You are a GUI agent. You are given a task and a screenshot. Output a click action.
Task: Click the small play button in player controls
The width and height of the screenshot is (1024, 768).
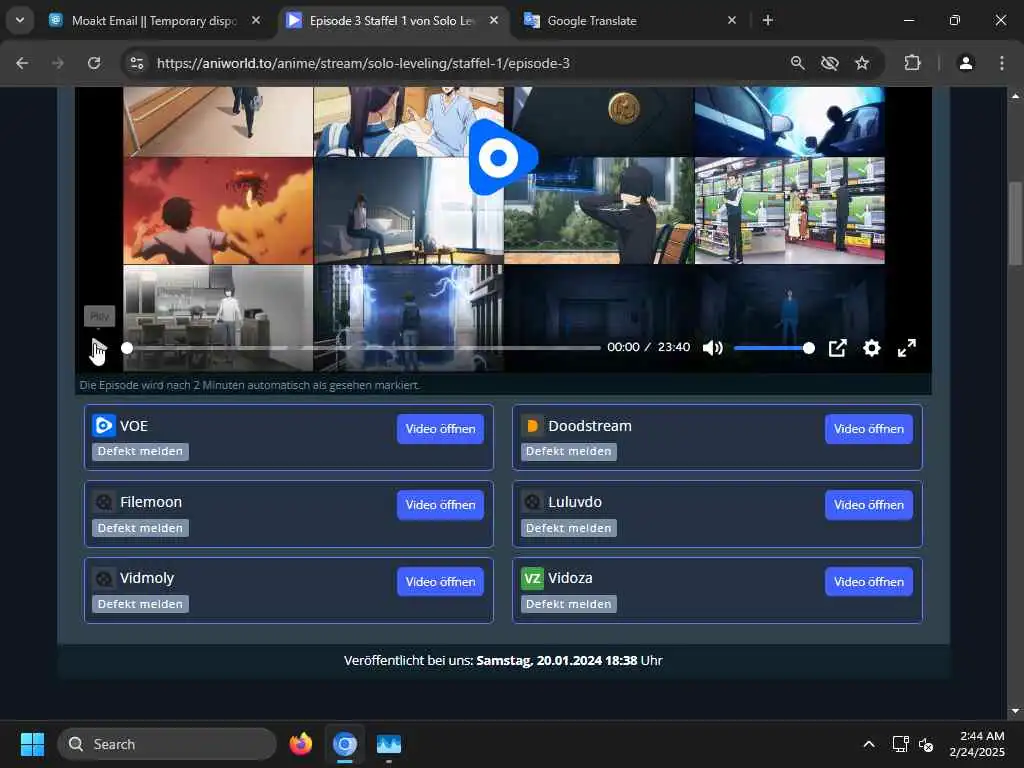click(98, 348)
